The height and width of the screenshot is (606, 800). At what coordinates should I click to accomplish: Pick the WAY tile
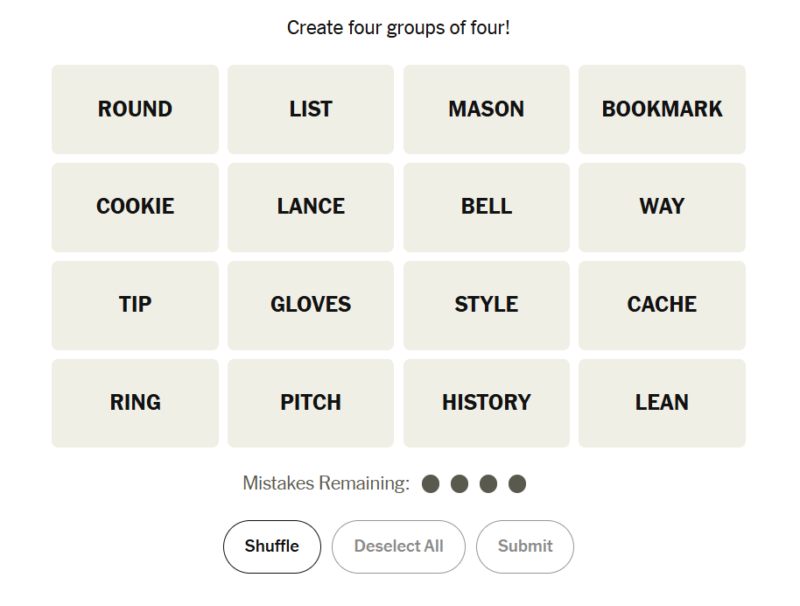point(662,207)
